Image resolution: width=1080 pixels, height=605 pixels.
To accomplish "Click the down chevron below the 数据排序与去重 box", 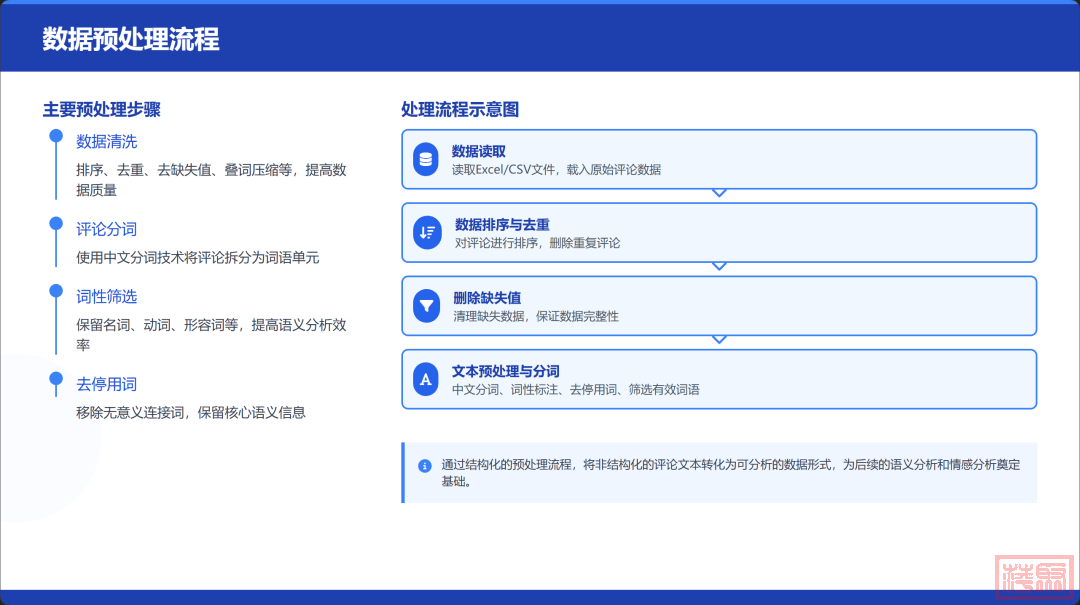I will (718, 266).
